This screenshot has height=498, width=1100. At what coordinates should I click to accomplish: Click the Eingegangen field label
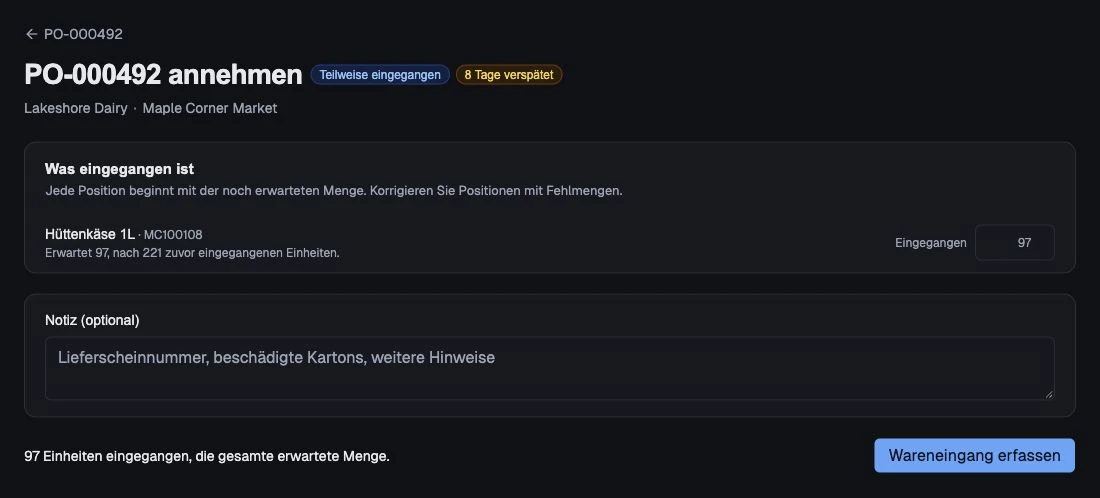click(x=930, y=243)
